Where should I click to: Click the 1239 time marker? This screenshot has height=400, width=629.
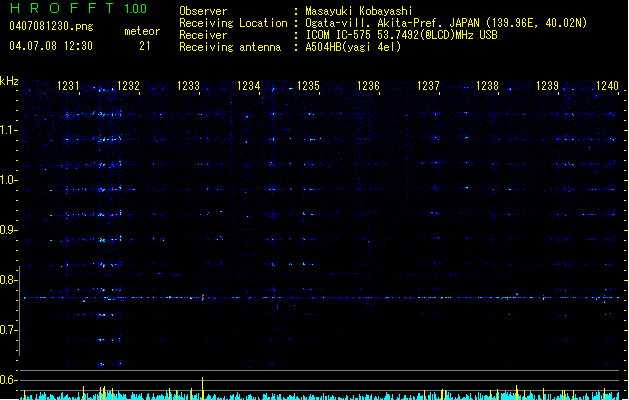(x=548, y=86)
